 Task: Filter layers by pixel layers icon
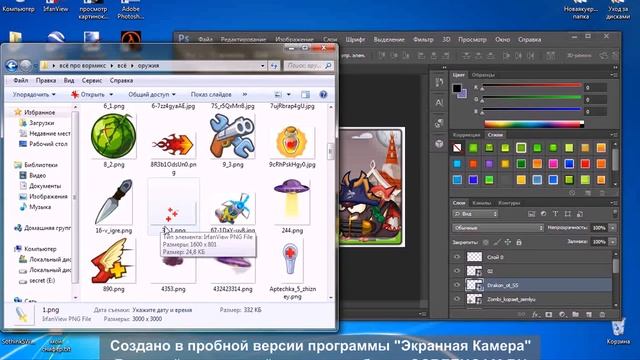pos(531,213)
